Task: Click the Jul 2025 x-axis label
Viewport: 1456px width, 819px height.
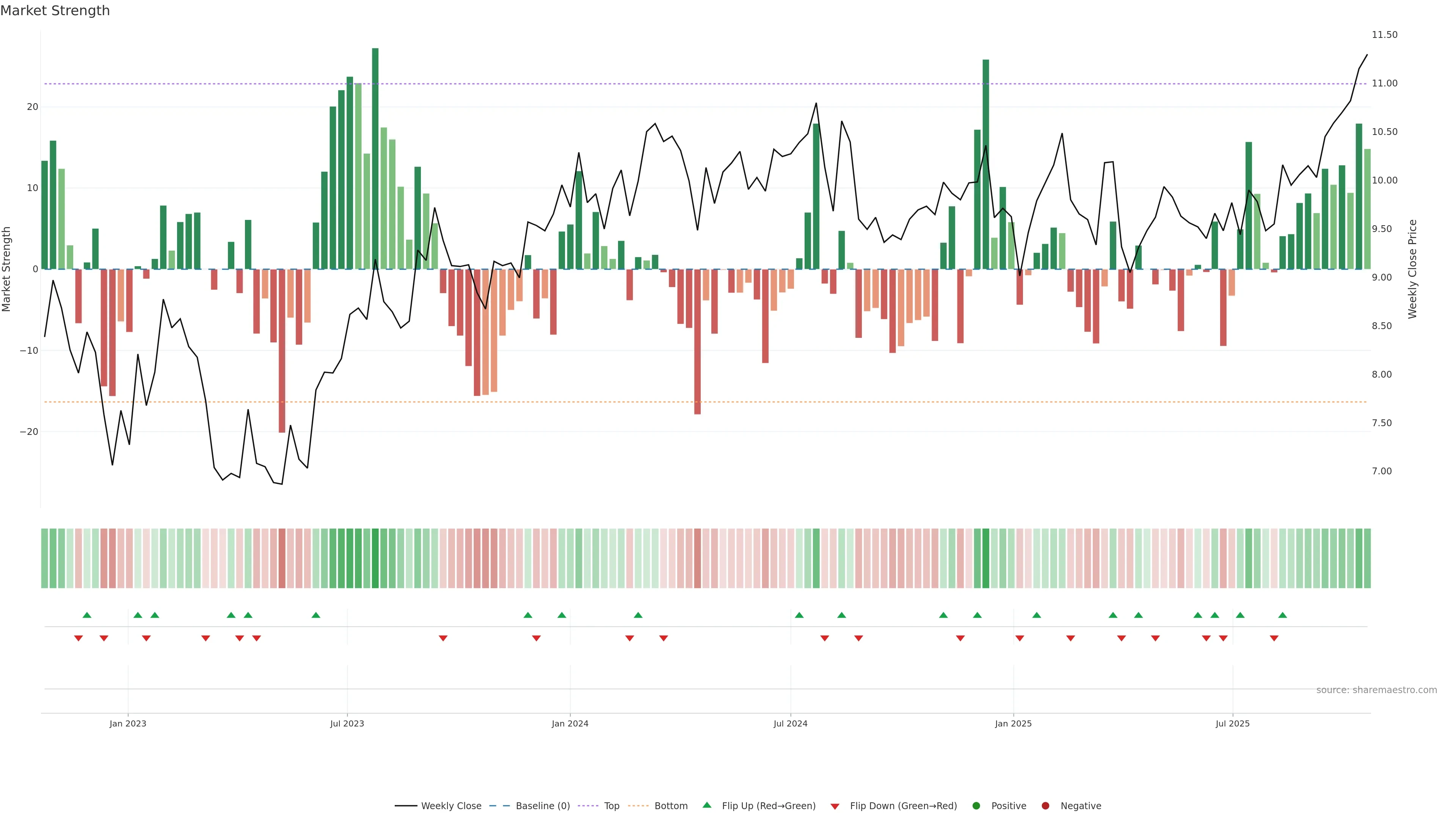Action: pos(1233,723)
